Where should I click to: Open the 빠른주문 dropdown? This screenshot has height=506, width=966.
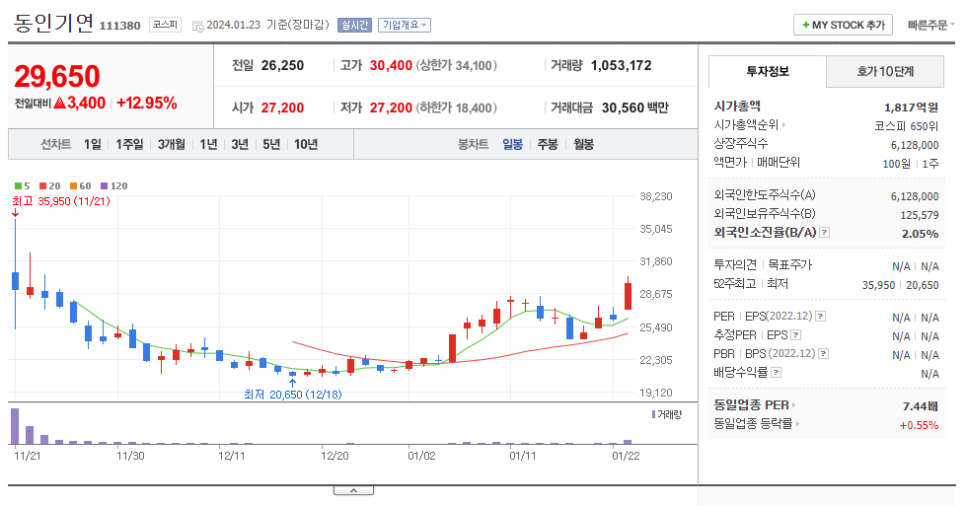931,25
